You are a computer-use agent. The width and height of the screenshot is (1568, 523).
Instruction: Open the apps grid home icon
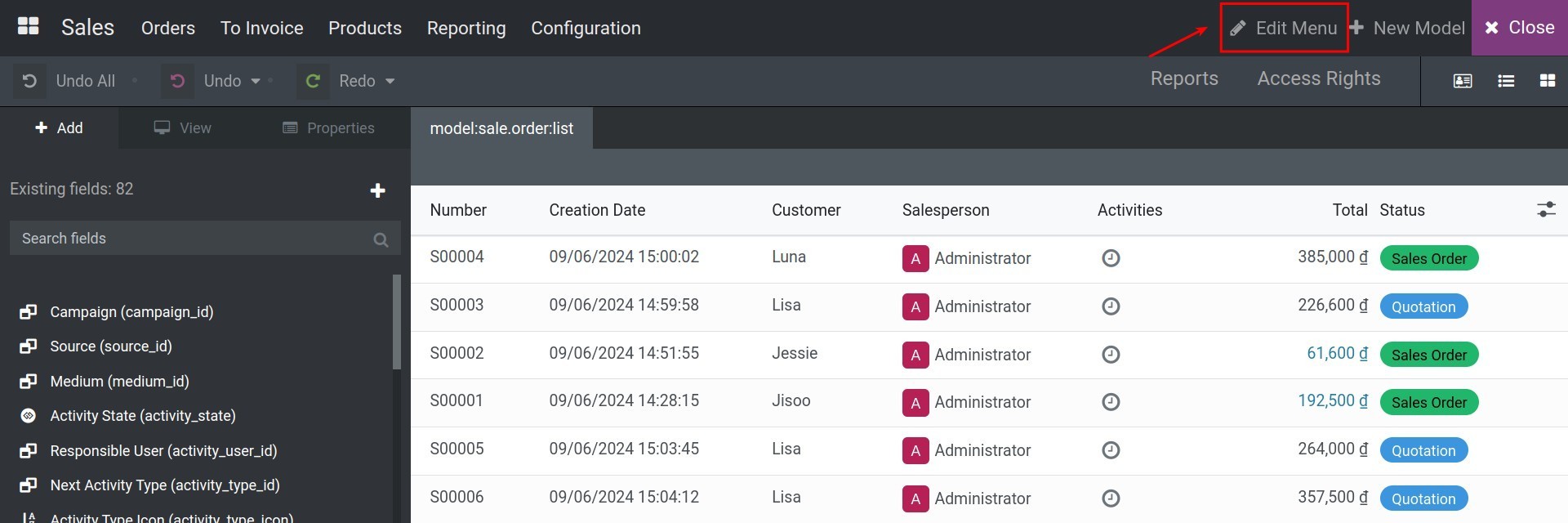coord(29,26)
